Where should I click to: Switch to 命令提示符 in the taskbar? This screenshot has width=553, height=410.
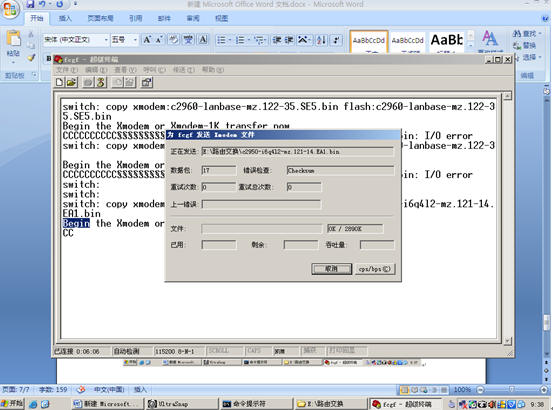point(256,404)
